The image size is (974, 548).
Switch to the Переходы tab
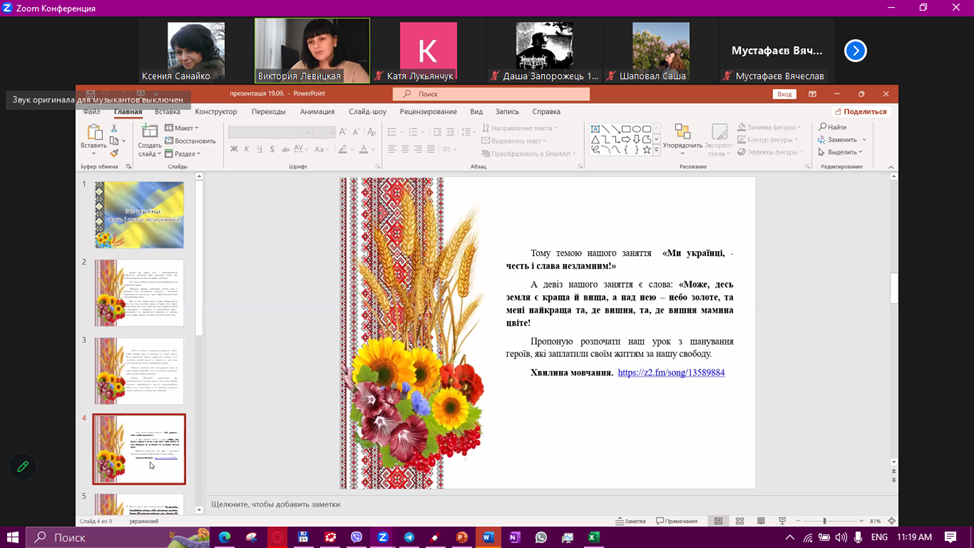(x=268, y=112)
